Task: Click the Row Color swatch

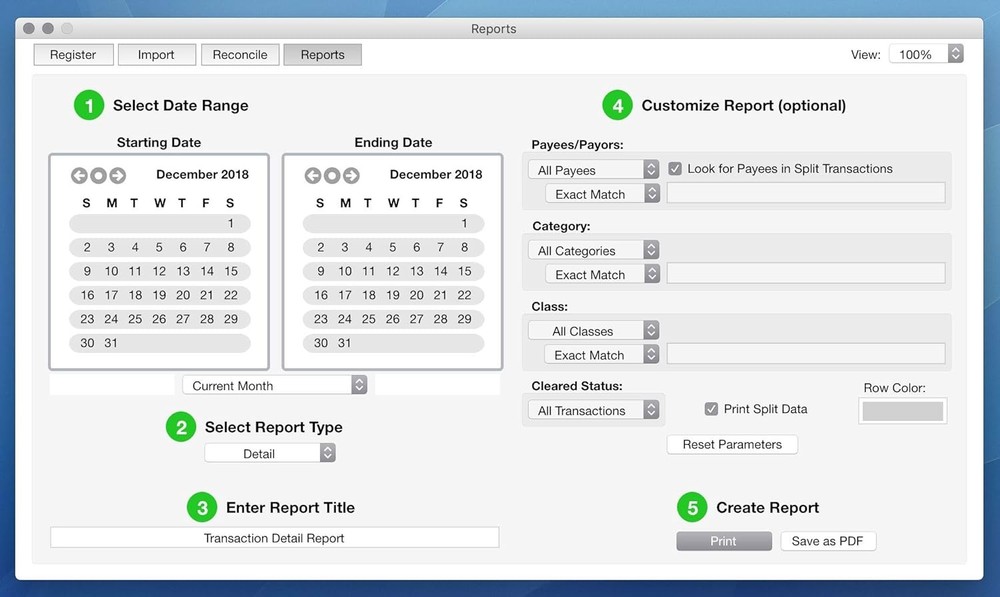Action: (x=902, y=410)
